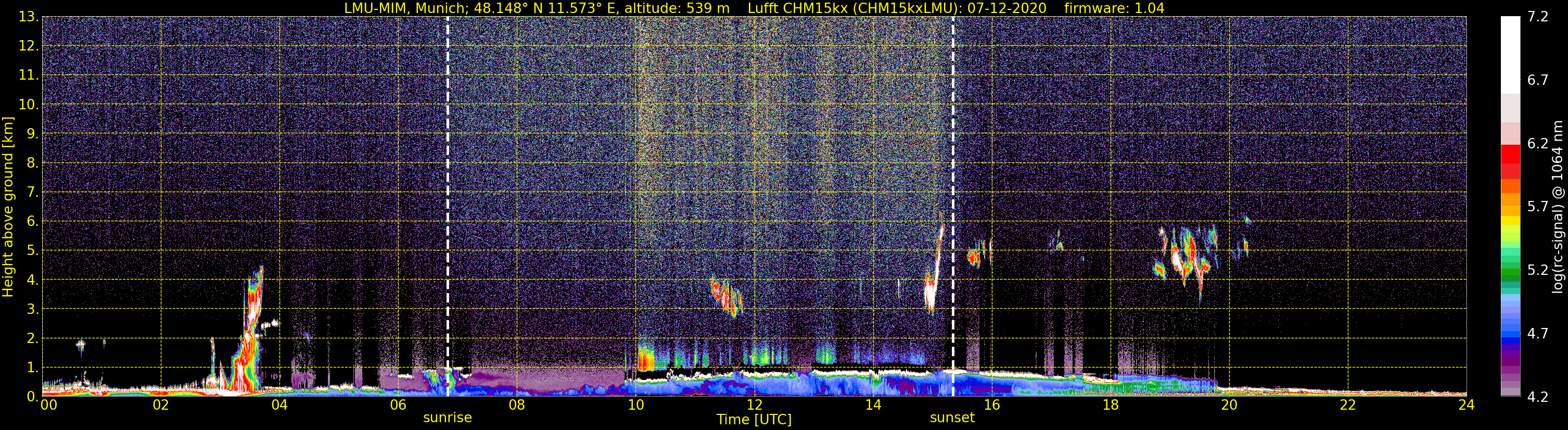Click the height axis tick '3.'
Image resolution: width=1568 pixels, height=430 pixels.
point(32,309)
